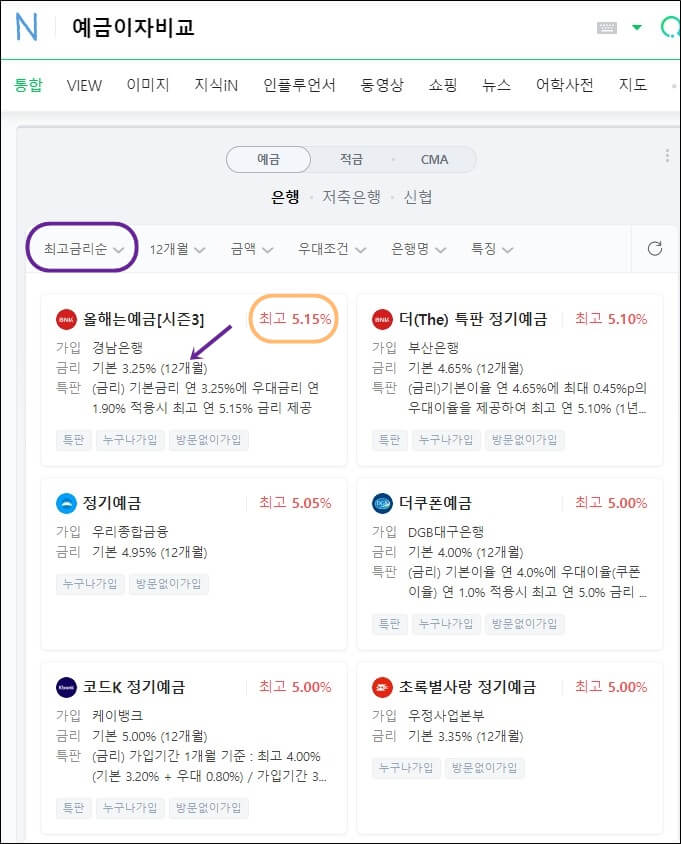The image size is (681, 844).
Task: Open the 최고금리순 sorting dropdown
Action: [x=81, y=247]
